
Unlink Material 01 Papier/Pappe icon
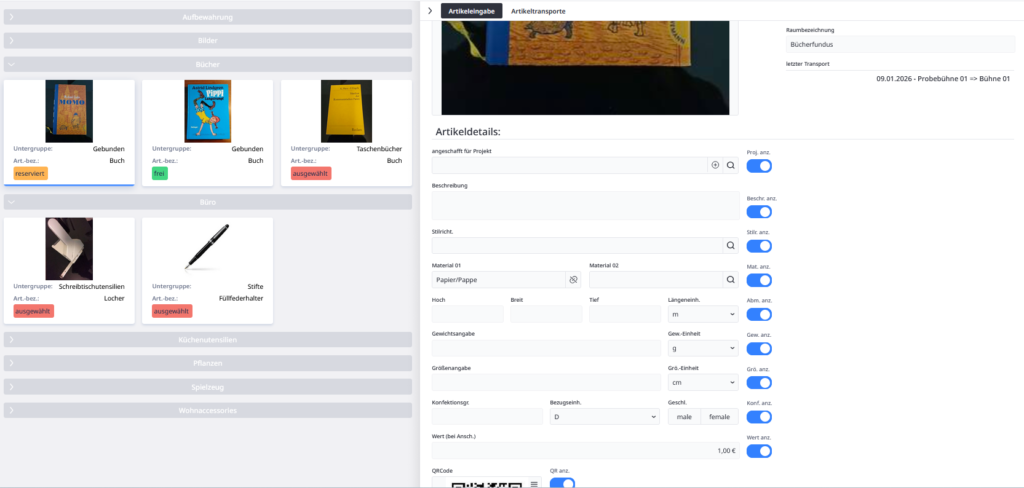pyautogui.click(x=573, y=280)
